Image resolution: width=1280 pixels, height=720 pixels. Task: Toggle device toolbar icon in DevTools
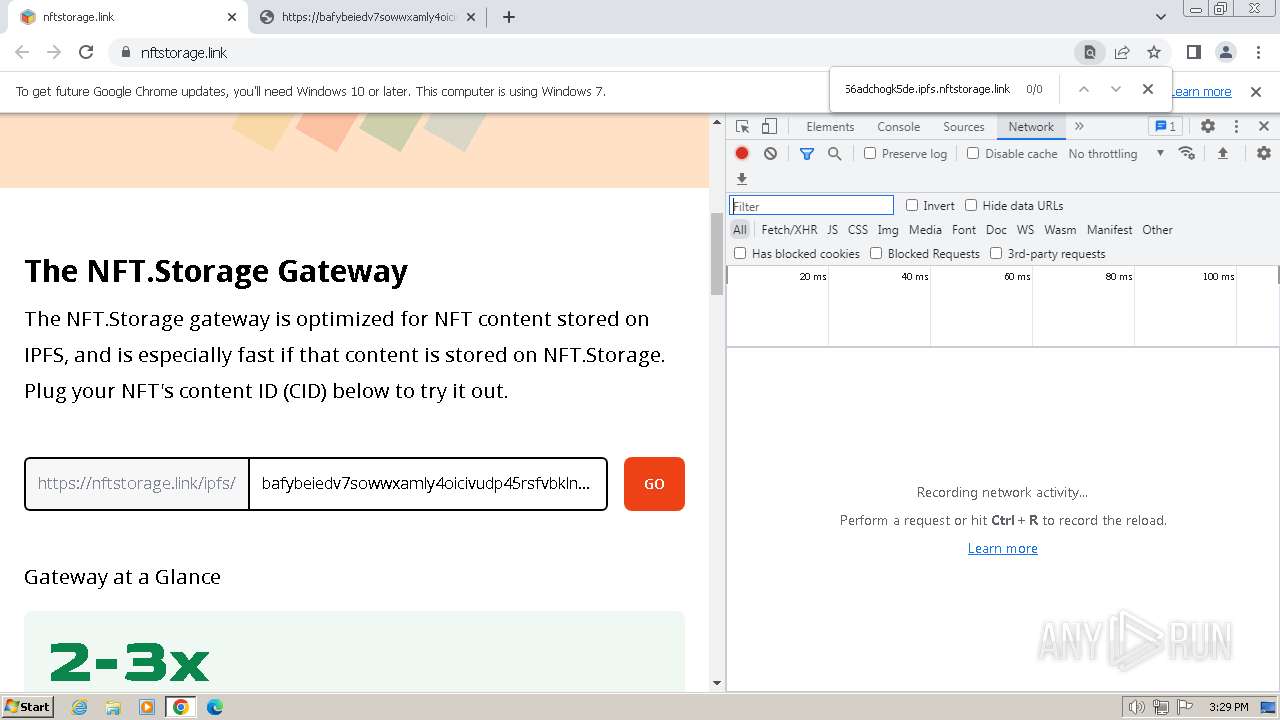[x=769, y=127]
